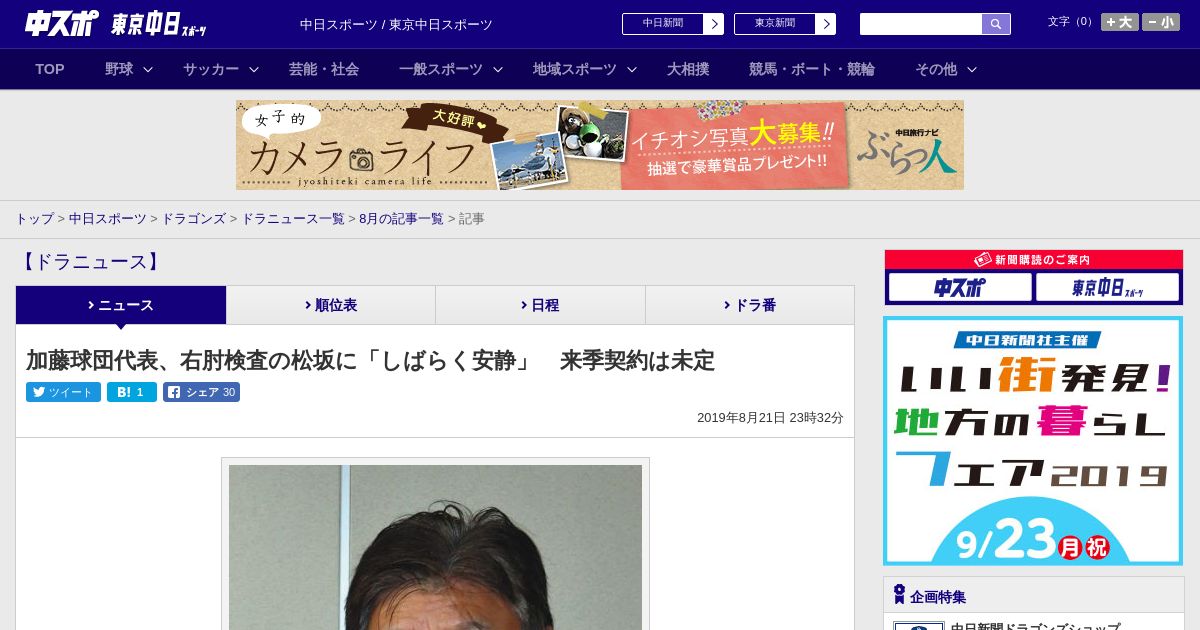Bookmark article with Hatena B! button
1200x630 pixels.
click(132, 392)
